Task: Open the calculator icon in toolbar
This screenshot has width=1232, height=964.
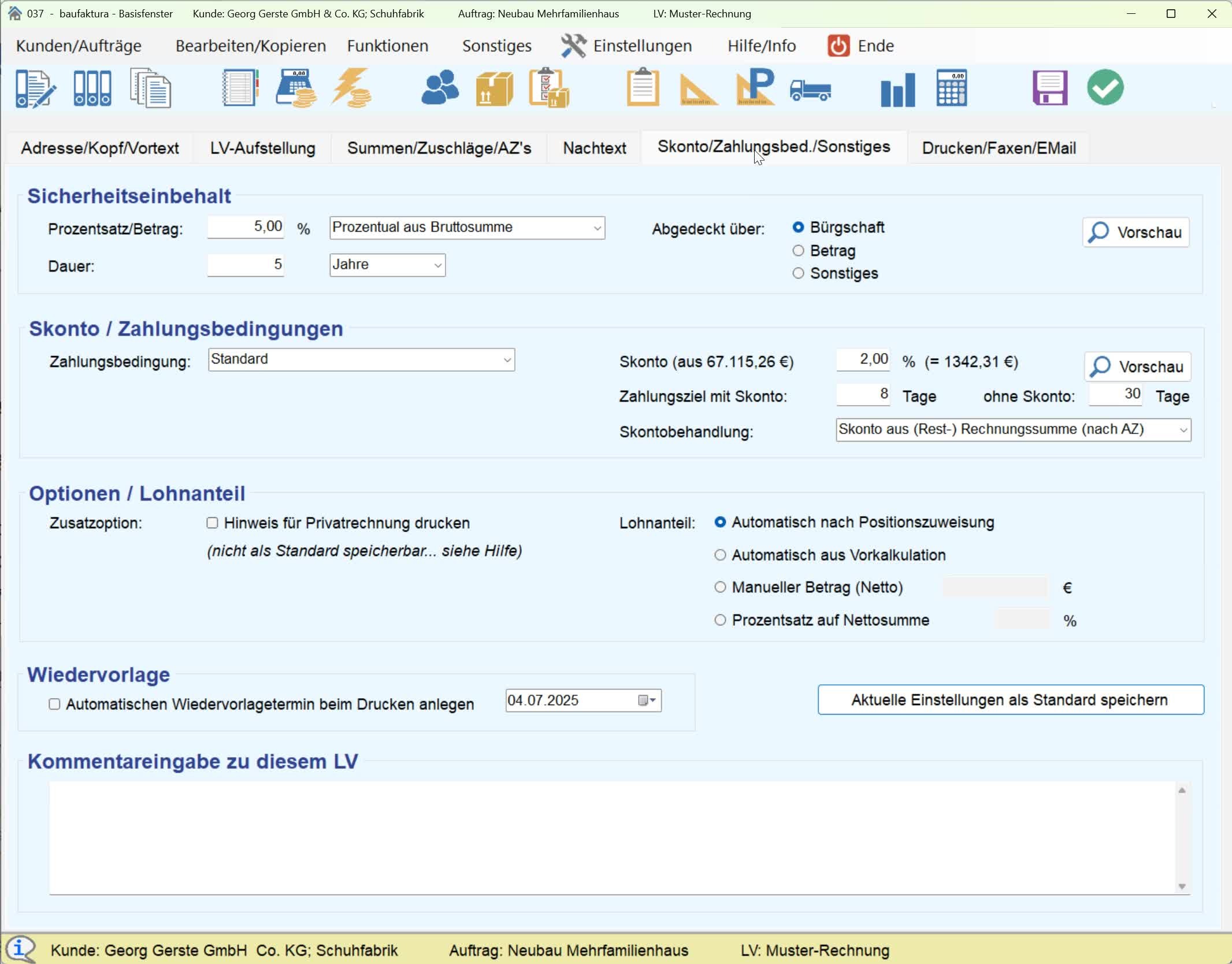Action: pos(951,88)
